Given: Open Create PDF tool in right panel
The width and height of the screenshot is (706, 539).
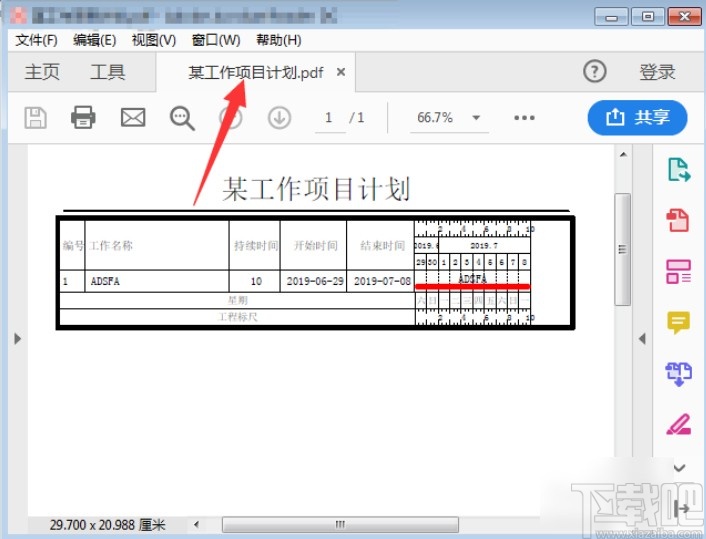Looking at the screenshot, I should tap(678, 220).
